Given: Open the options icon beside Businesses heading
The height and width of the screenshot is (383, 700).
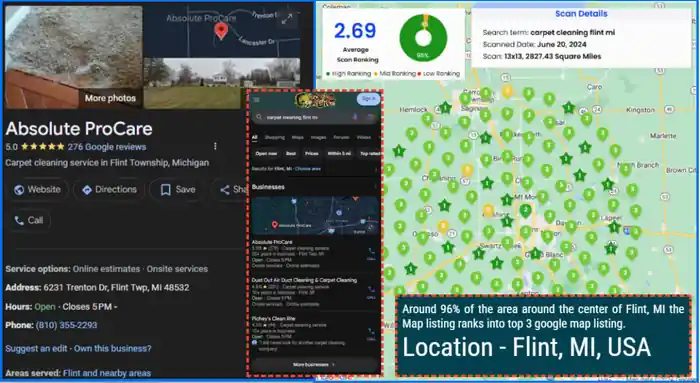Looking at the screenshot, I should (x=376, y=187).
